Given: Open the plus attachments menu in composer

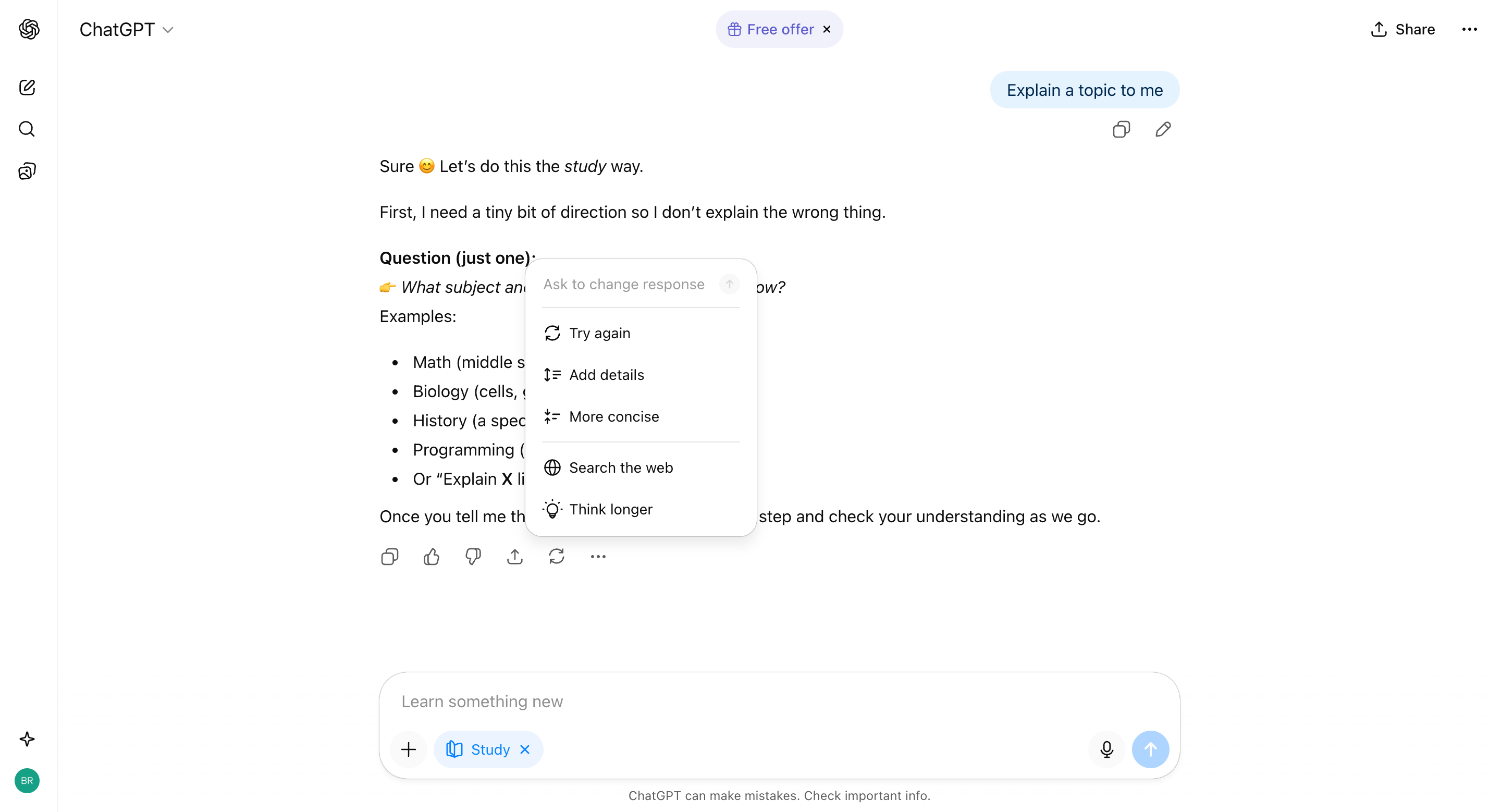Looking at the screenshot, I should pos(409,749).
